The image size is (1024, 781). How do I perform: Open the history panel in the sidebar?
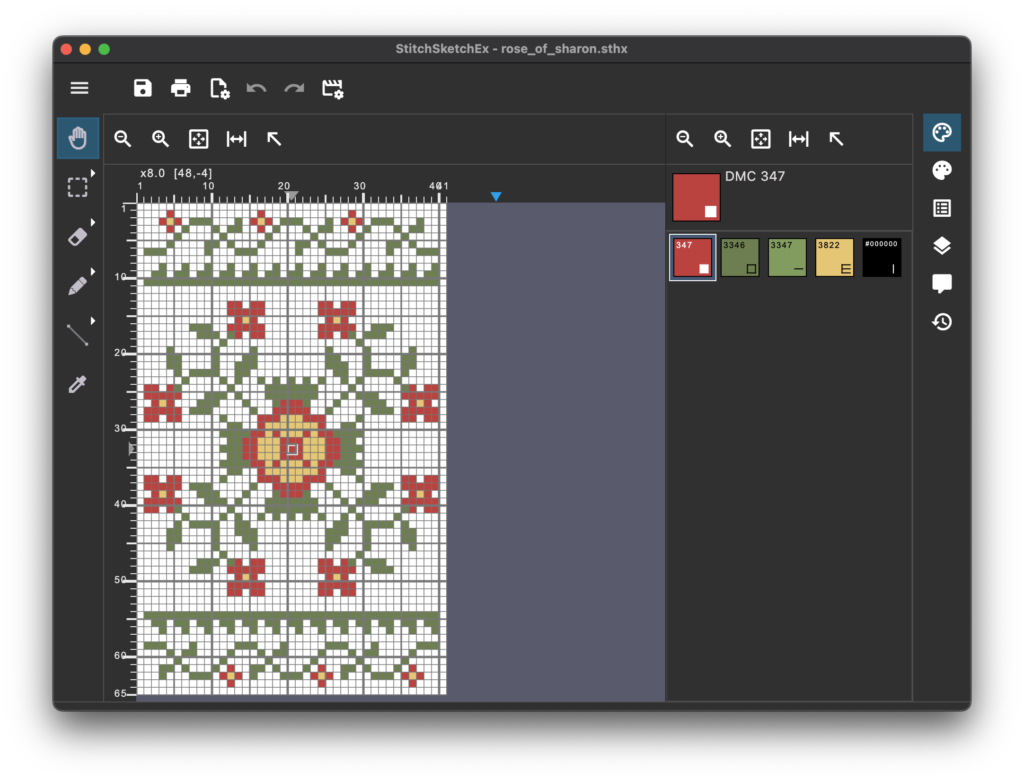[941, 322]
